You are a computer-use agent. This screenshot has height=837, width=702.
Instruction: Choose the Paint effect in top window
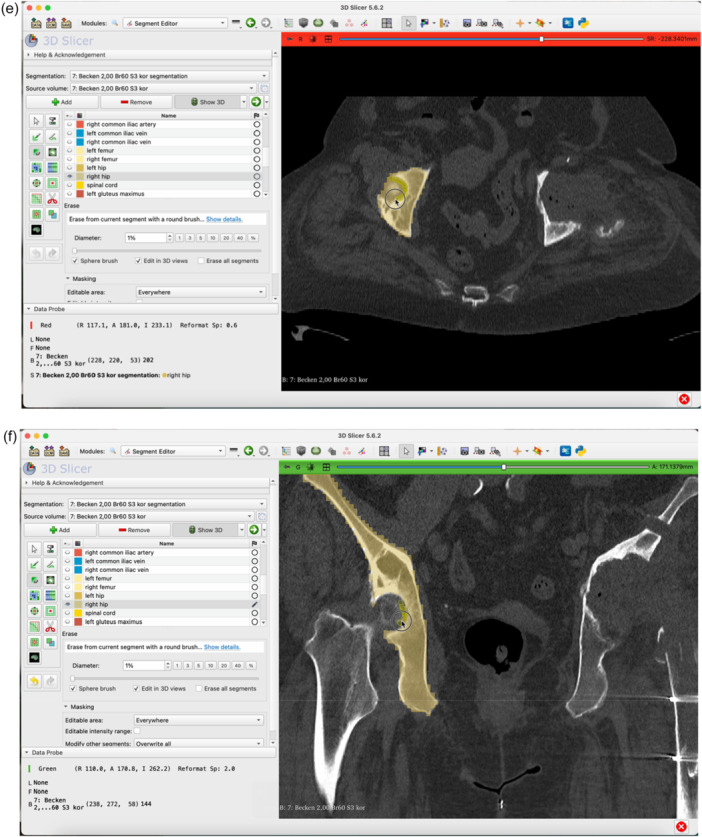(36, 137)
